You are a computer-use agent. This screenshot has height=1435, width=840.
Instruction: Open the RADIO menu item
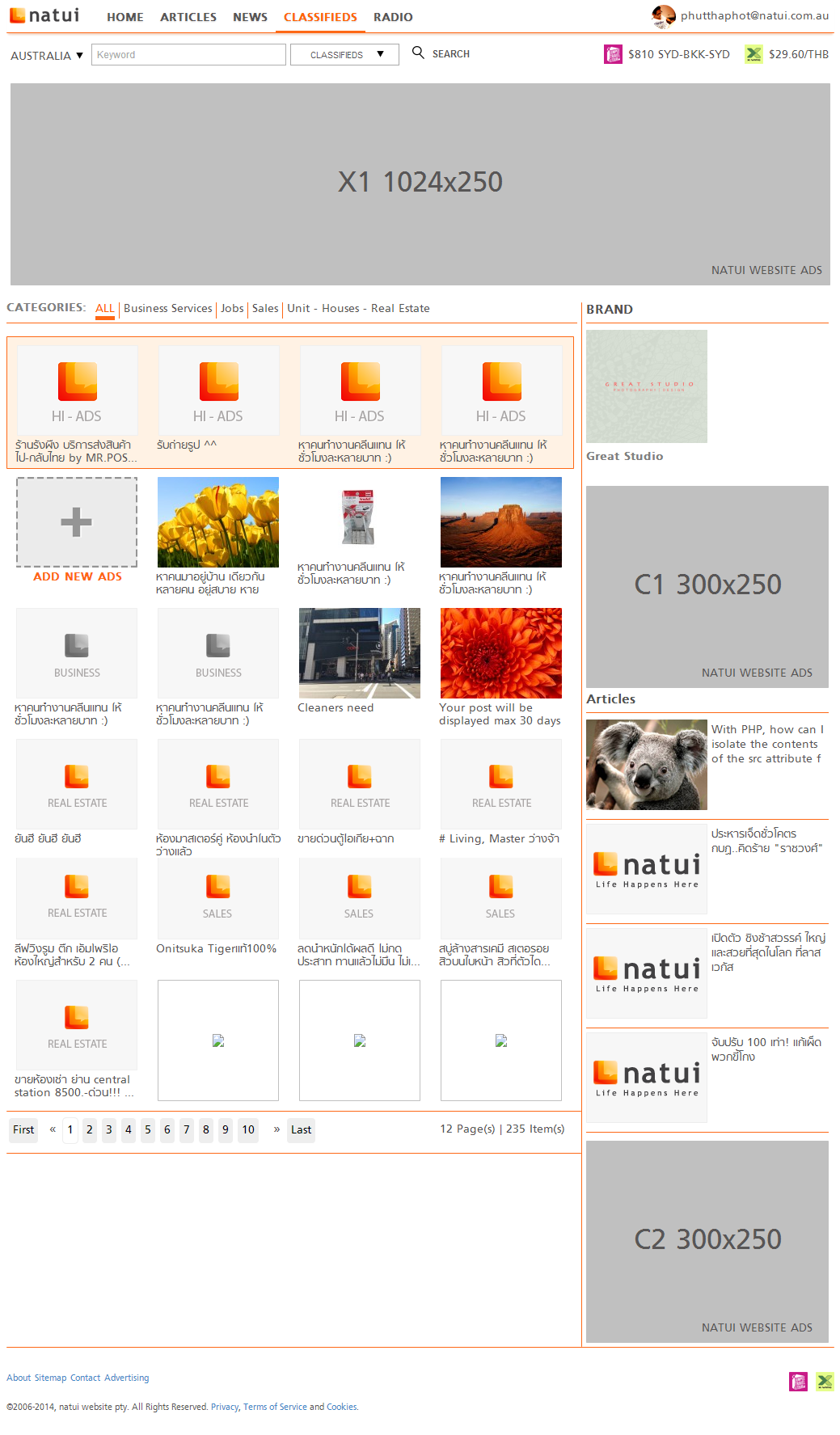[x=393, y=17]
